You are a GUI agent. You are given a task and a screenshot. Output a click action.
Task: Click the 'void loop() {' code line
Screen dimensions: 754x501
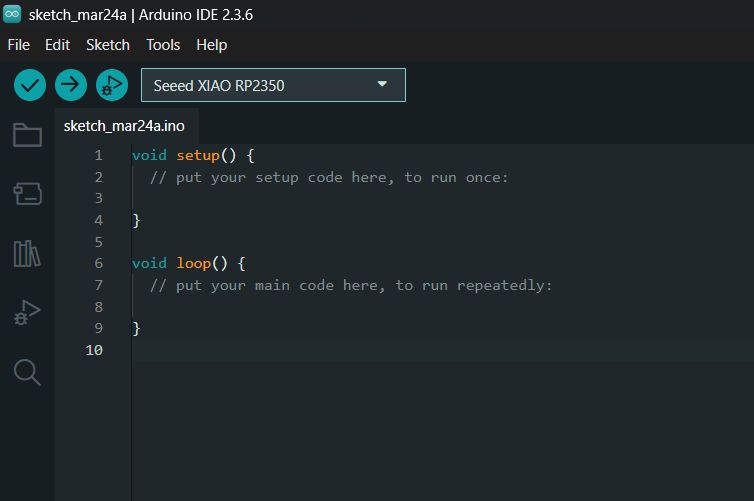tap(189, 263)
